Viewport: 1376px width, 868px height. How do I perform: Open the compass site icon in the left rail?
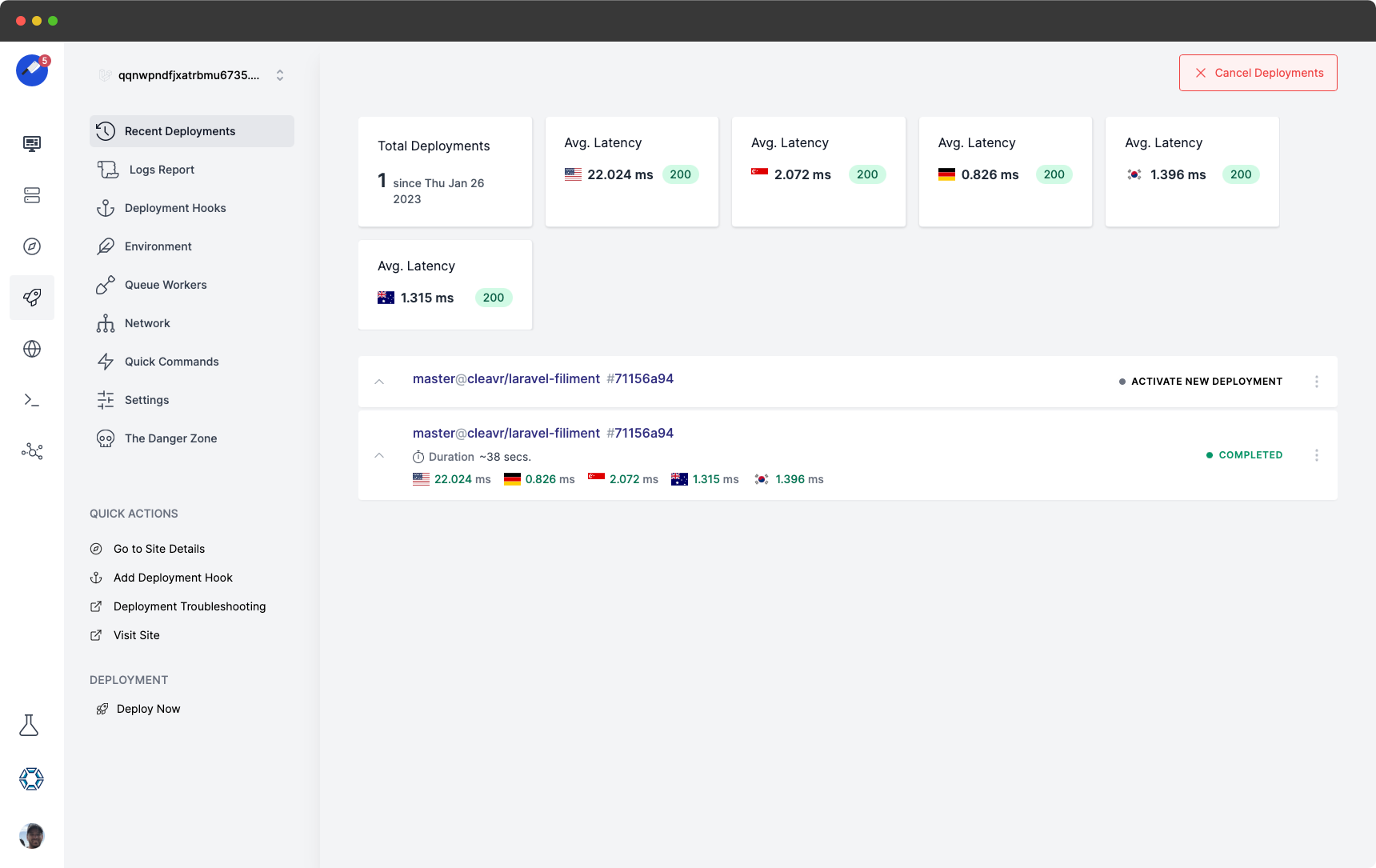pos(31,246)
